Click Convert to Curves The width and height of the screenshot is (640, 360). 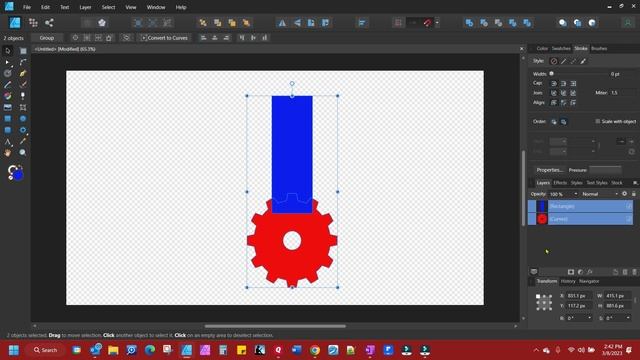[x=164, y=38]
